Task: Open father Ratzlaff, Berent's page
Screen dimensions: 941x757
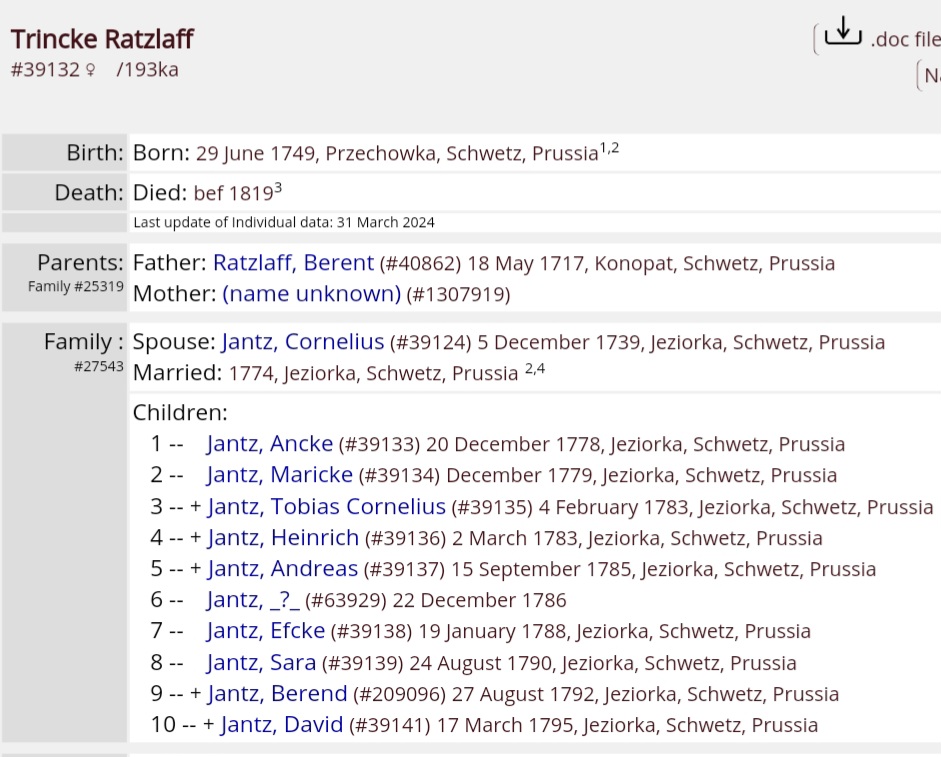Action: [x=293, y=263]
